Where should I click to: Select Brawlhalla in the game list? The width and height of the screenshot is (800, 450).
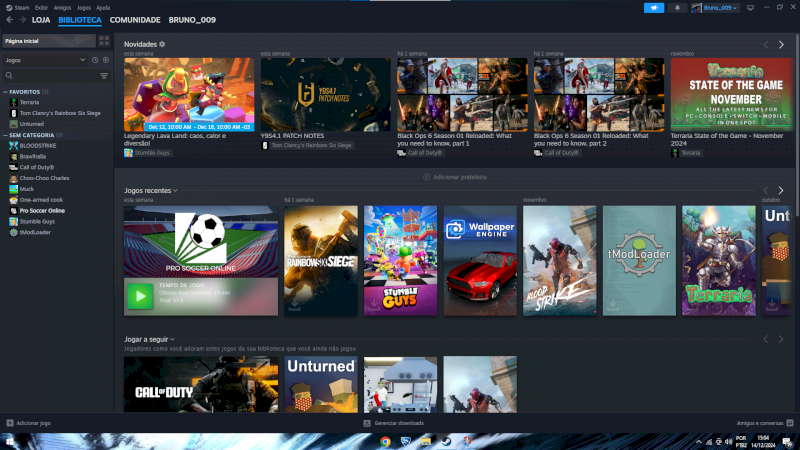[33, 157]
